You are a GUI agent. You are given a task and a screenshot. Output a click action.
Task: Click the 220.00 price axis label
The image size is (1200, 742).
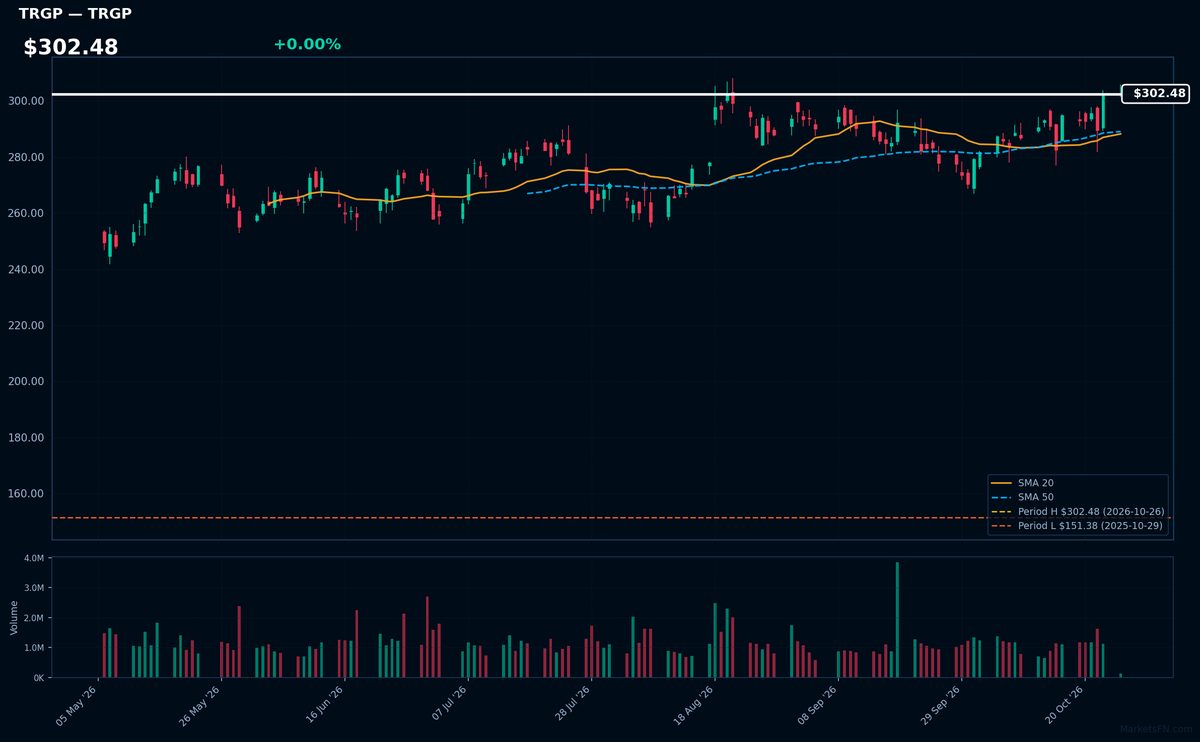(26, 326)
